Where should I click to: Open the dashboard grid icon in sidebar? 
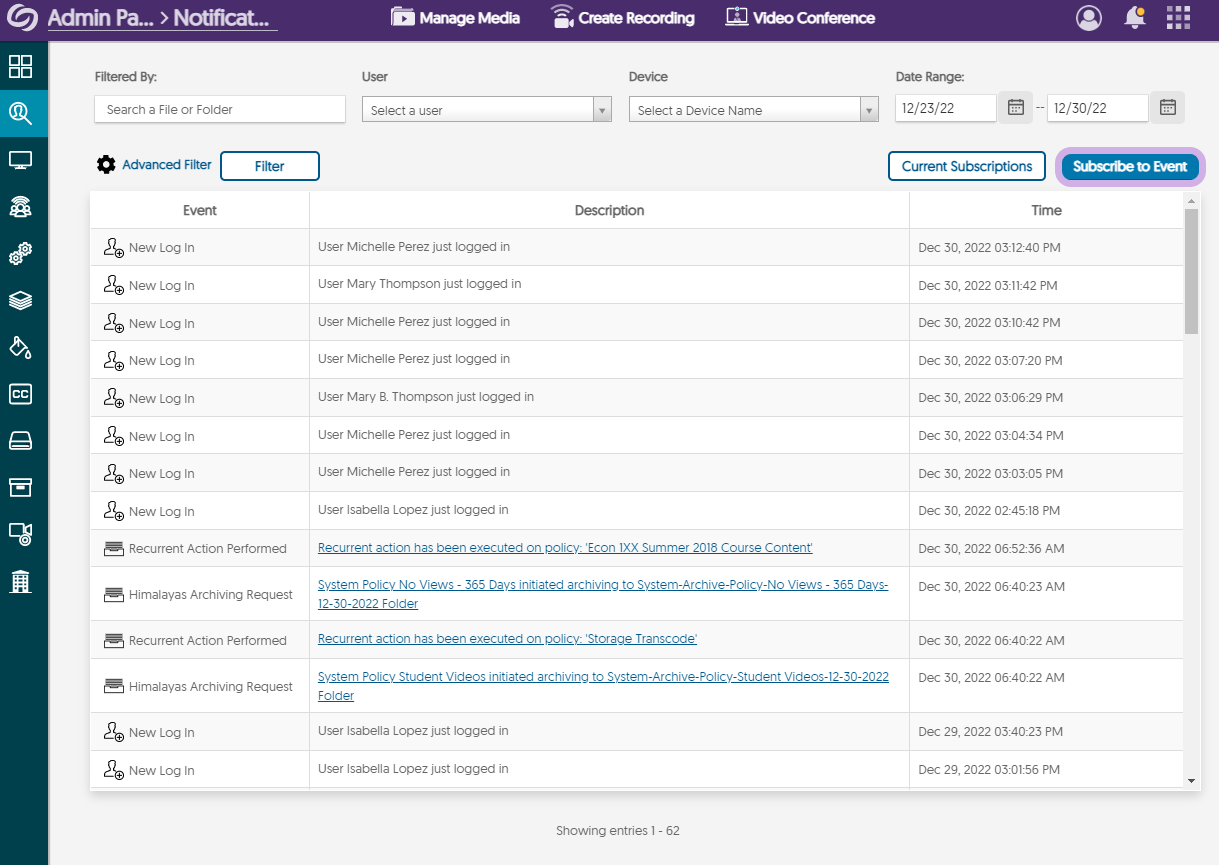[20, 67]
